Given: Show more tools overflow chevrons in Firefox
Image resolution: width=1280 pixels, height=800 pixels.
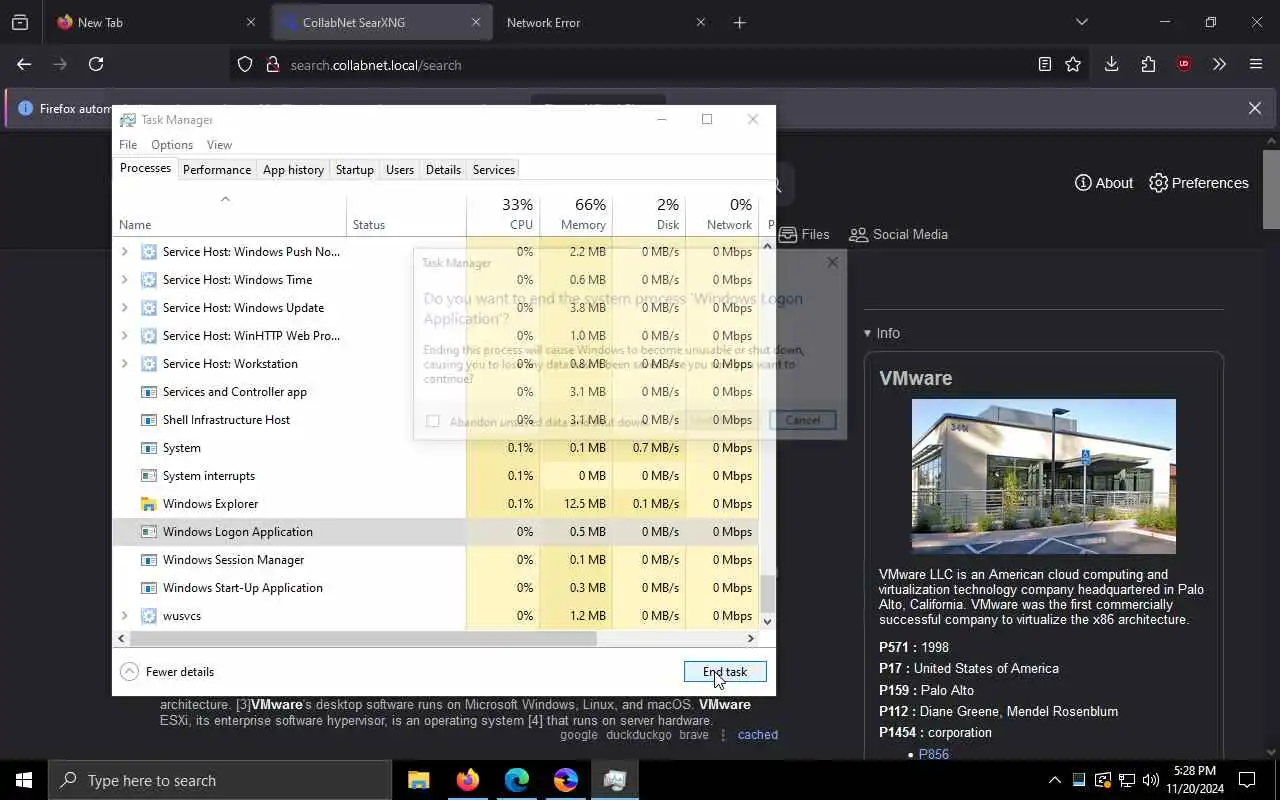Looking at the screenshot, I should (1219, 64).
